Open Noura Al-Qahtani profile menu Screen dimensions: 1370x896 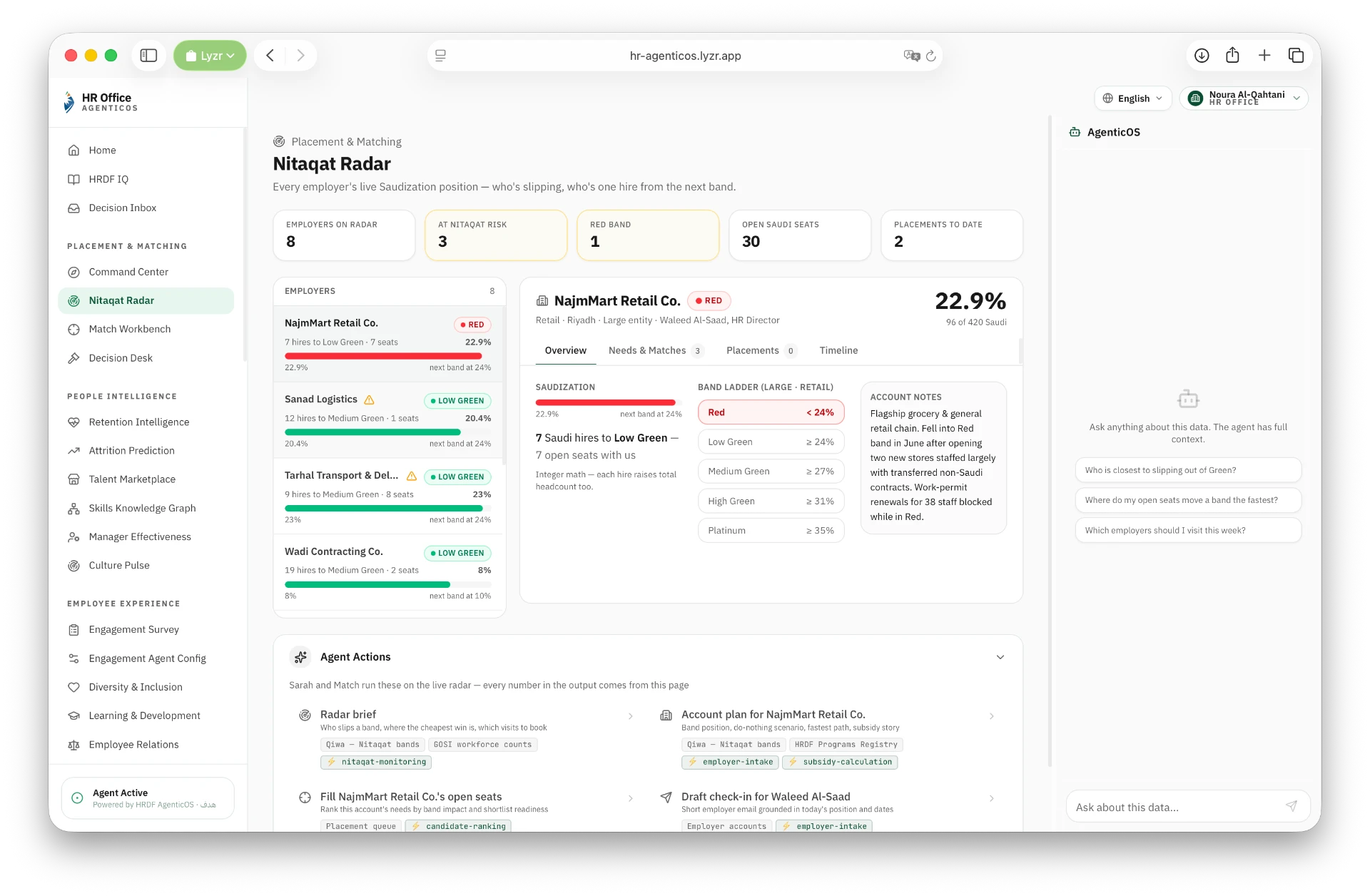1243,98
